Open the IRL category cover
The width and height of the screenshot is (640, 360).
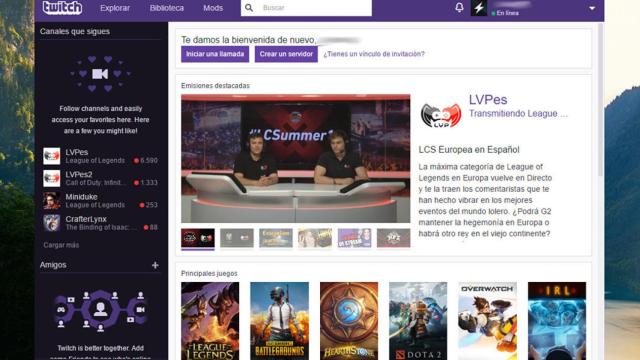click(x=557, y=321)
